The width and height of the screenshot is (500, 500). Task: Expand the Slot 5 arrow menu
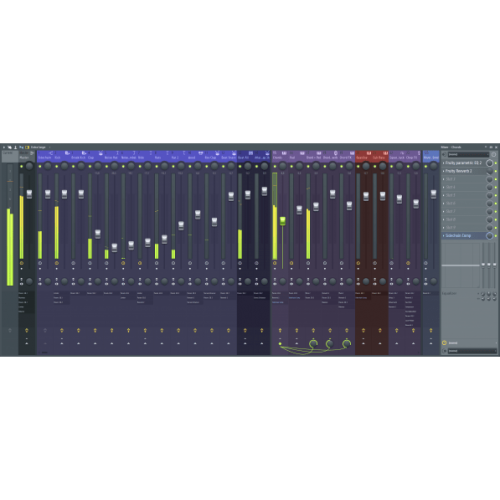tap(443, 195)
